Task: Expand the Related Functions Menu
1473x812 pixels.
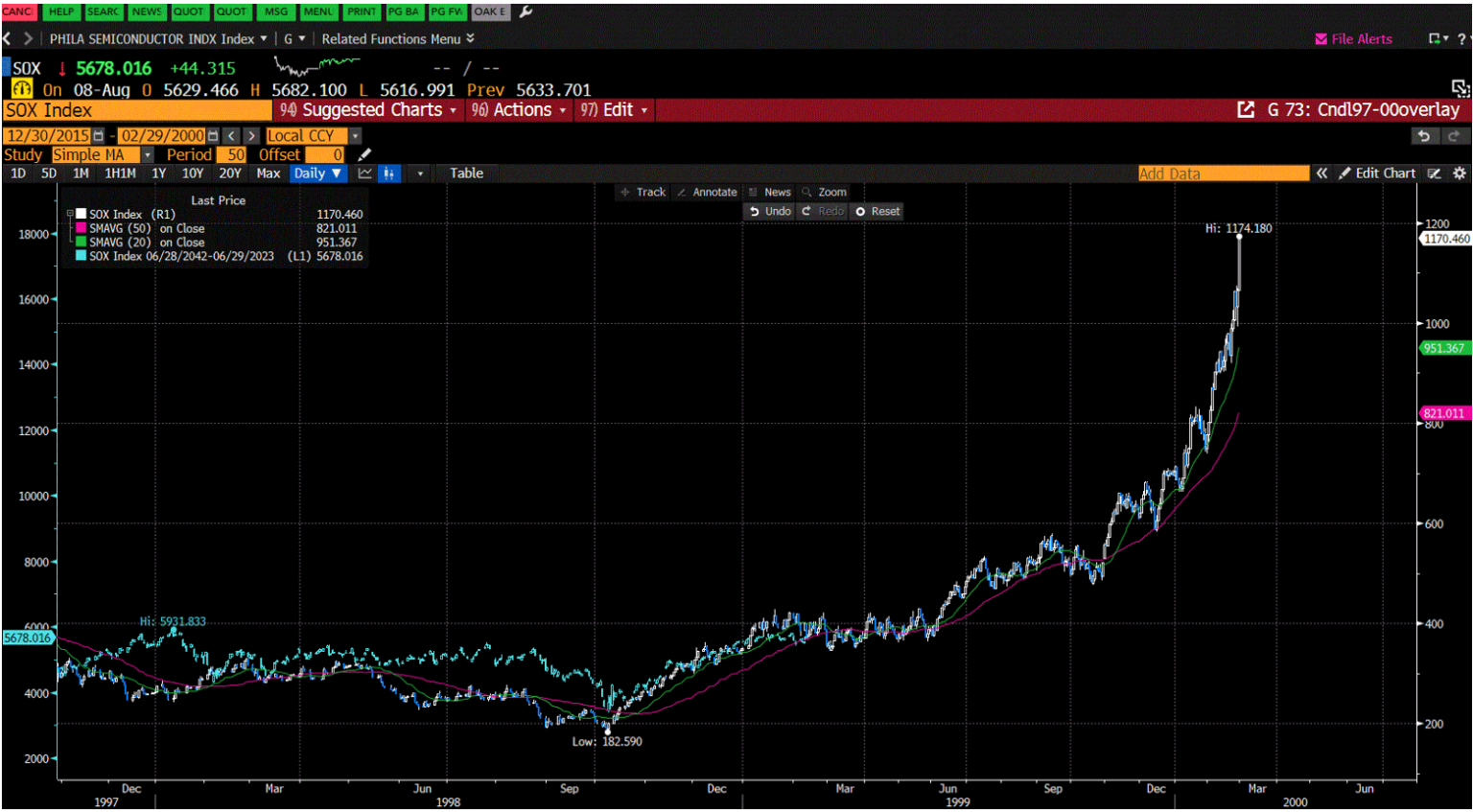Action: click(389, 39)
